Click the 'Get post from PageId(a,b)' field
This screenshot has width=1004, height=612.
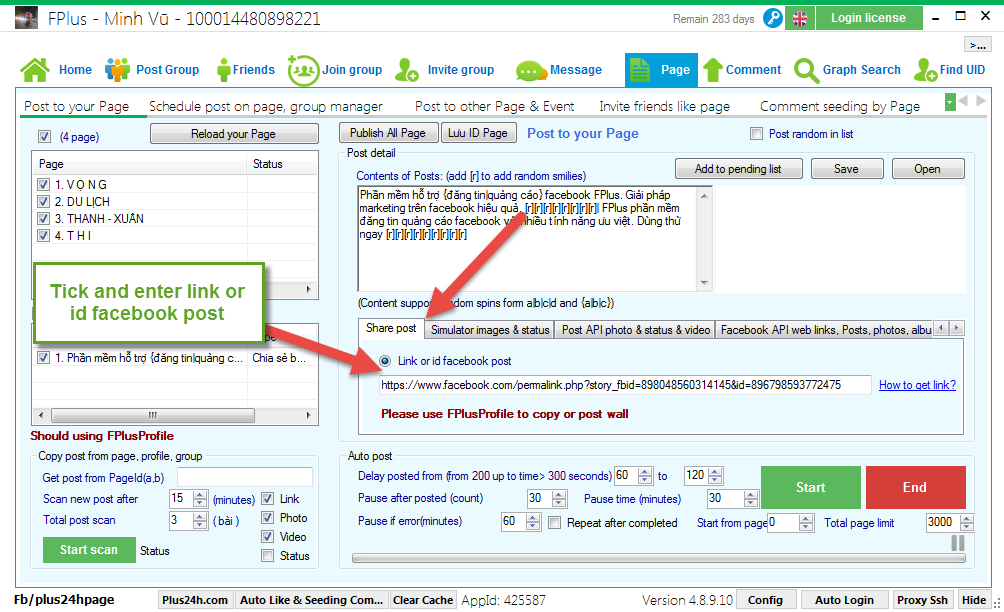tap(245, 477)
